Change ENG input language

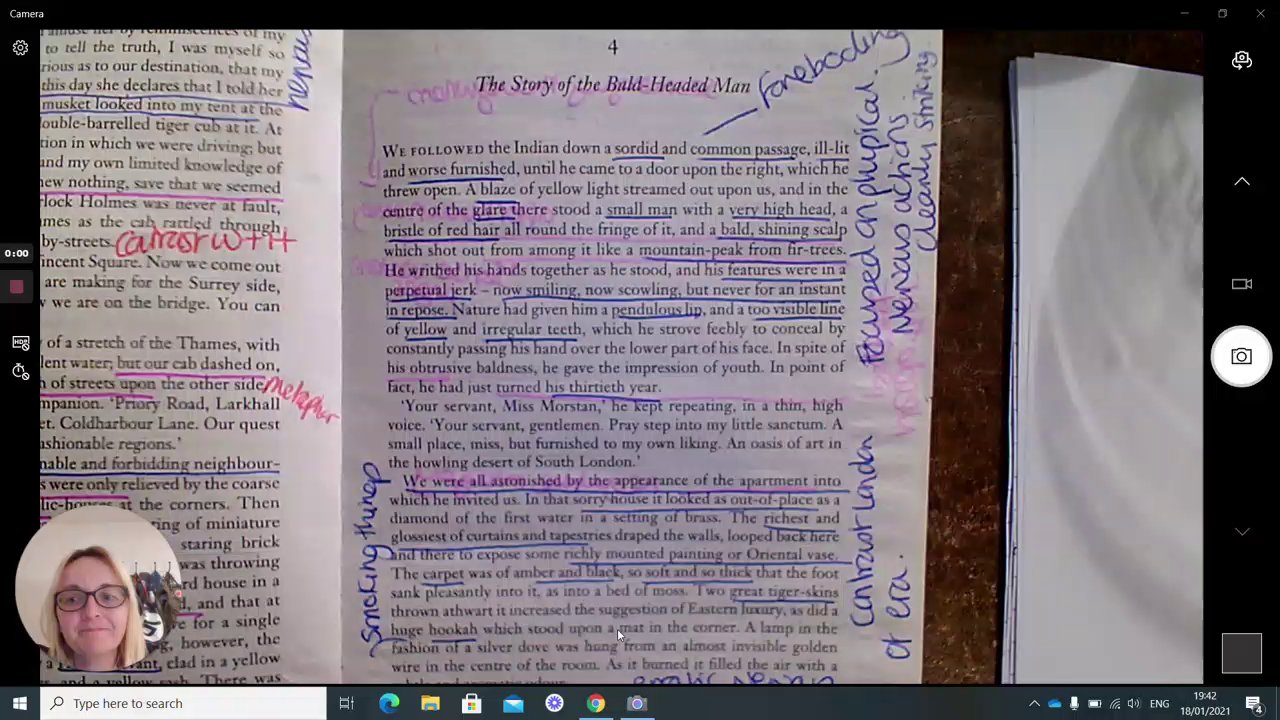[x=1159, y=704]
